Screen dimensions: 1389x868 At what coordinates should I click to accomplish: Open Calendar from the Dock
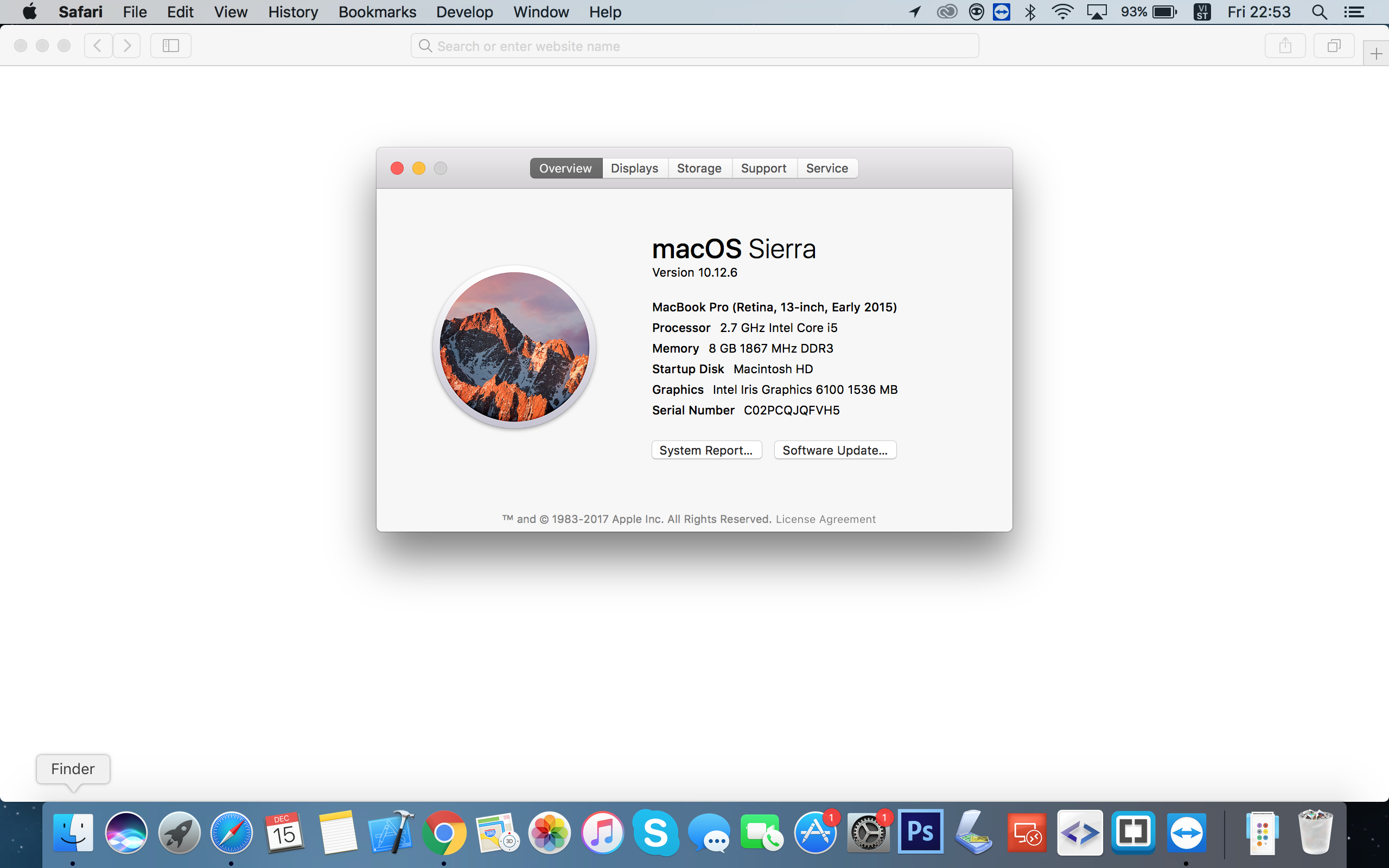tap(284, 832)
